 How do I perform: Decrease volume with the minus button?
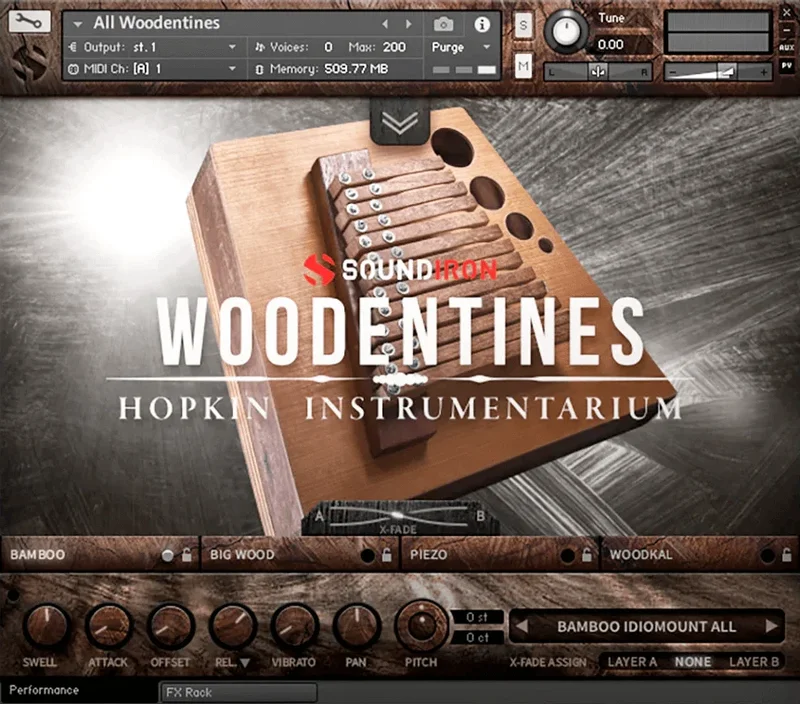(x=672, y=72)
